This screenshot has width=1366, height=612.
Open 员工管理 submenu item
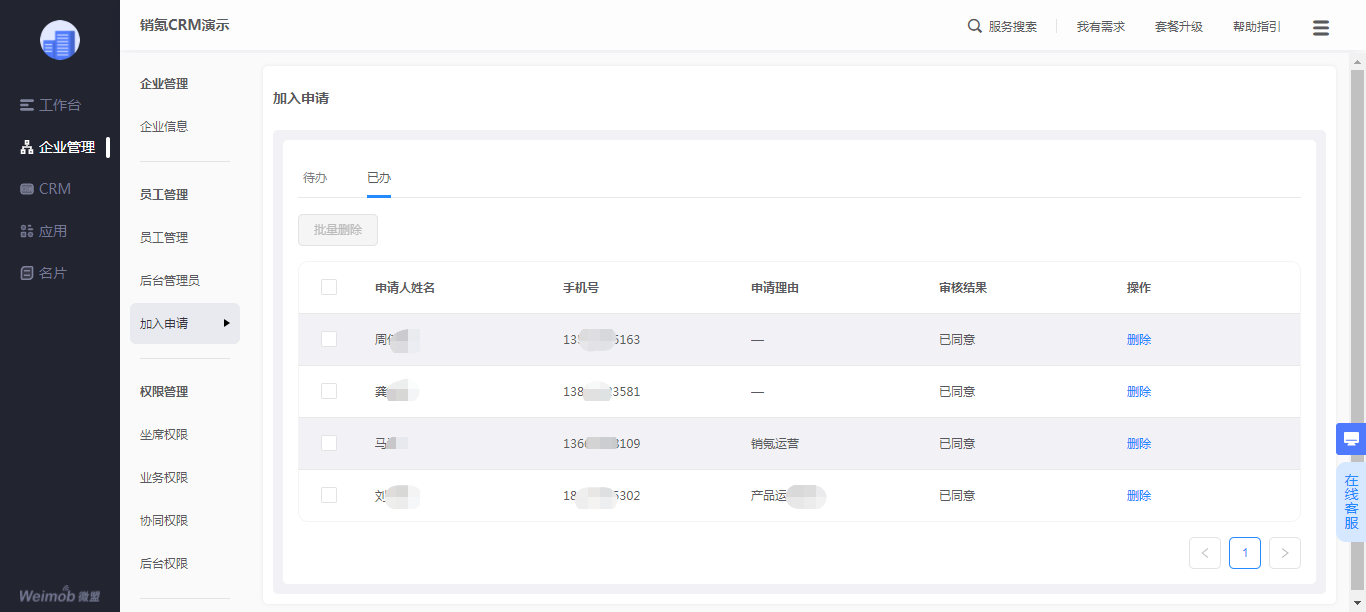point(164,238)
